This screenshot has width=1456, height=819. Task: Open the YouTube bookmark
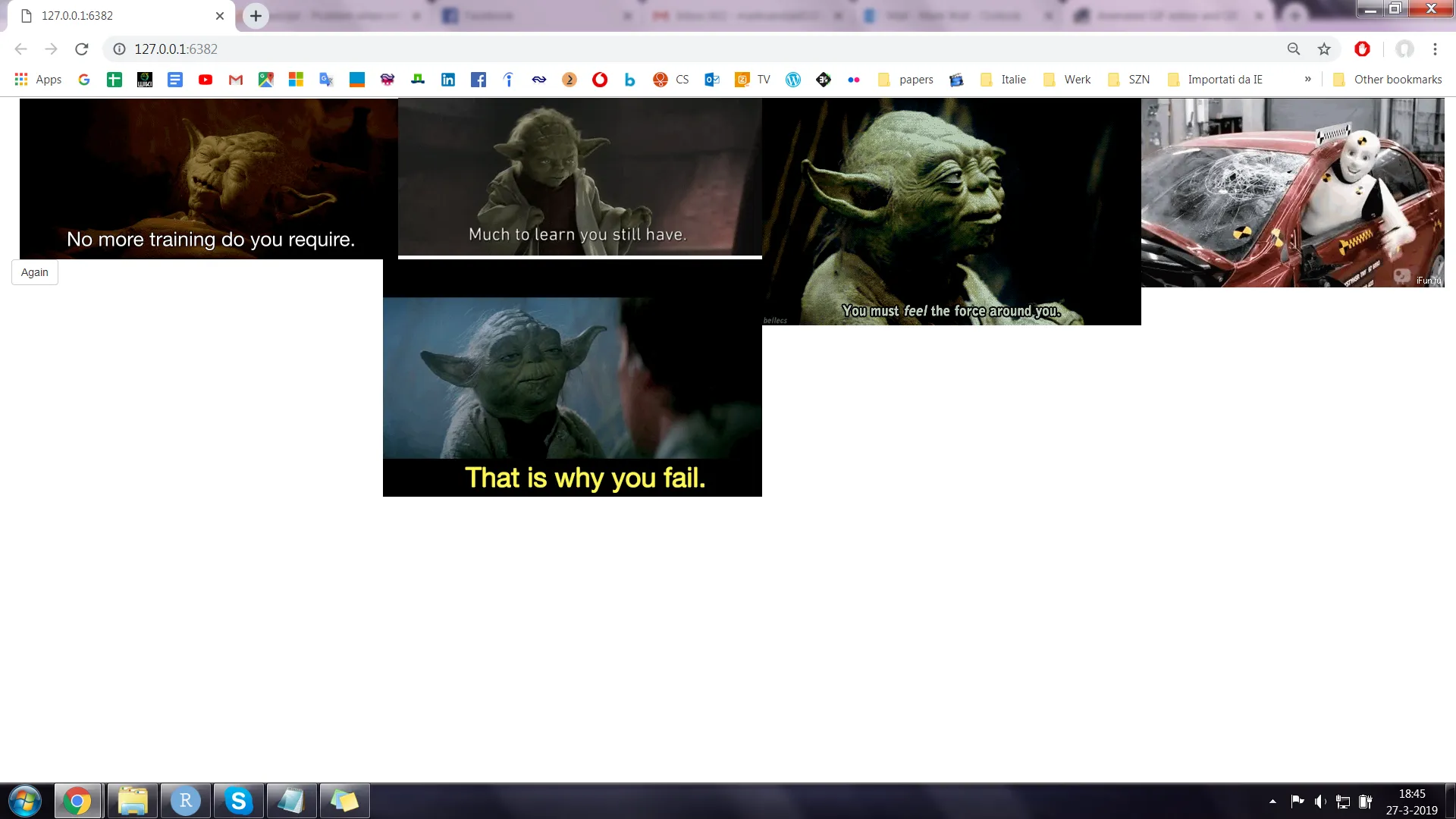coord(206,80)
